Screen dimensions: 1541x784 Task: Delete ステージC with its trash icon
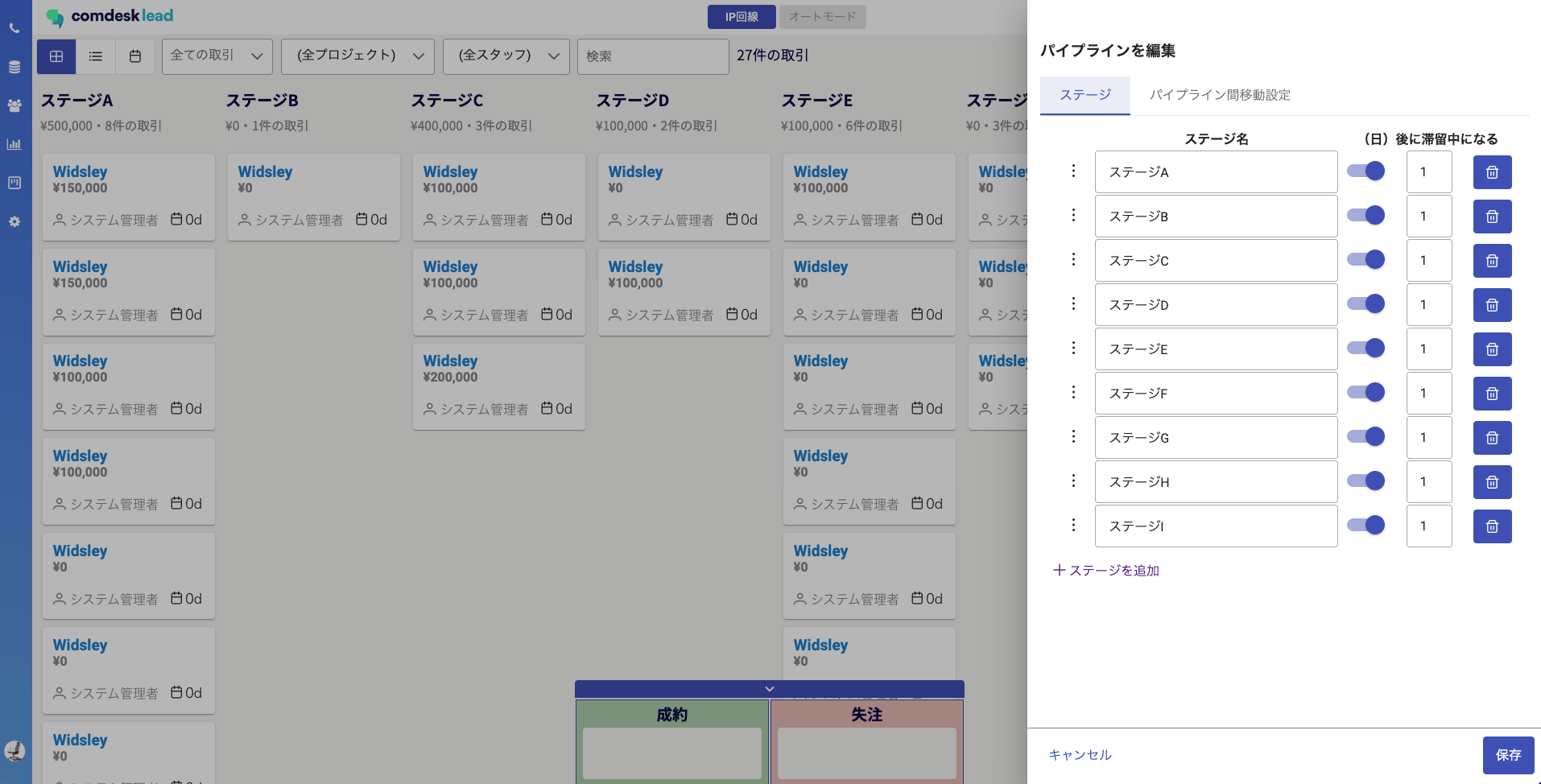coord(1492,261)
